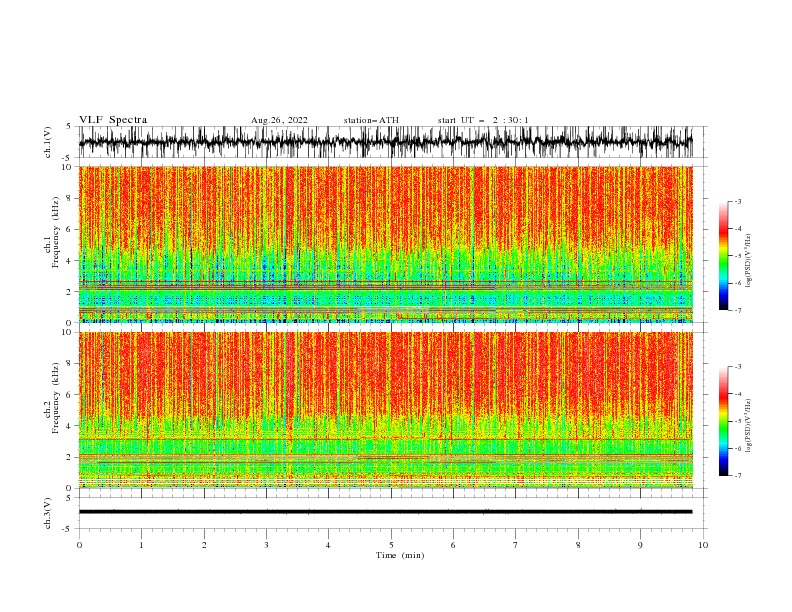Click the "-5" tick on ch.2 colorbar
This screenshot has width=792, height=612.
point(737,421)
